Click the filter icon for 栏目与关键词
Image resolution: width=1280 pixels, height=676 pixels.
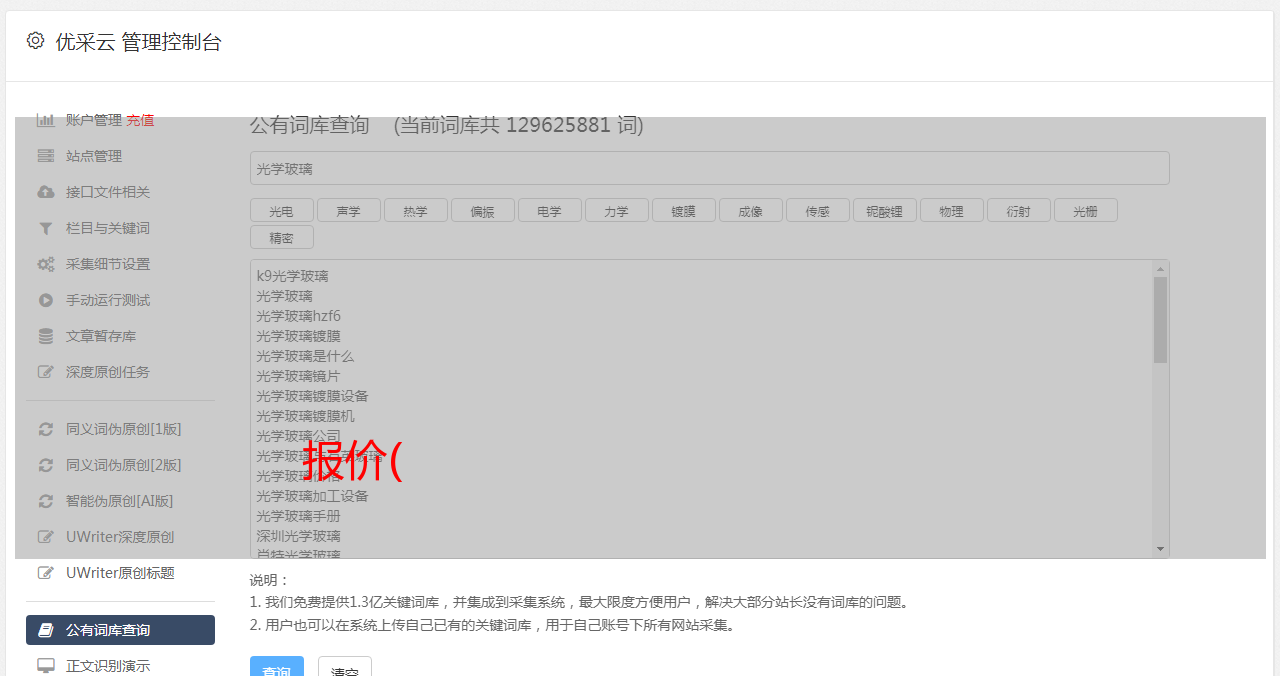(45, 228)
